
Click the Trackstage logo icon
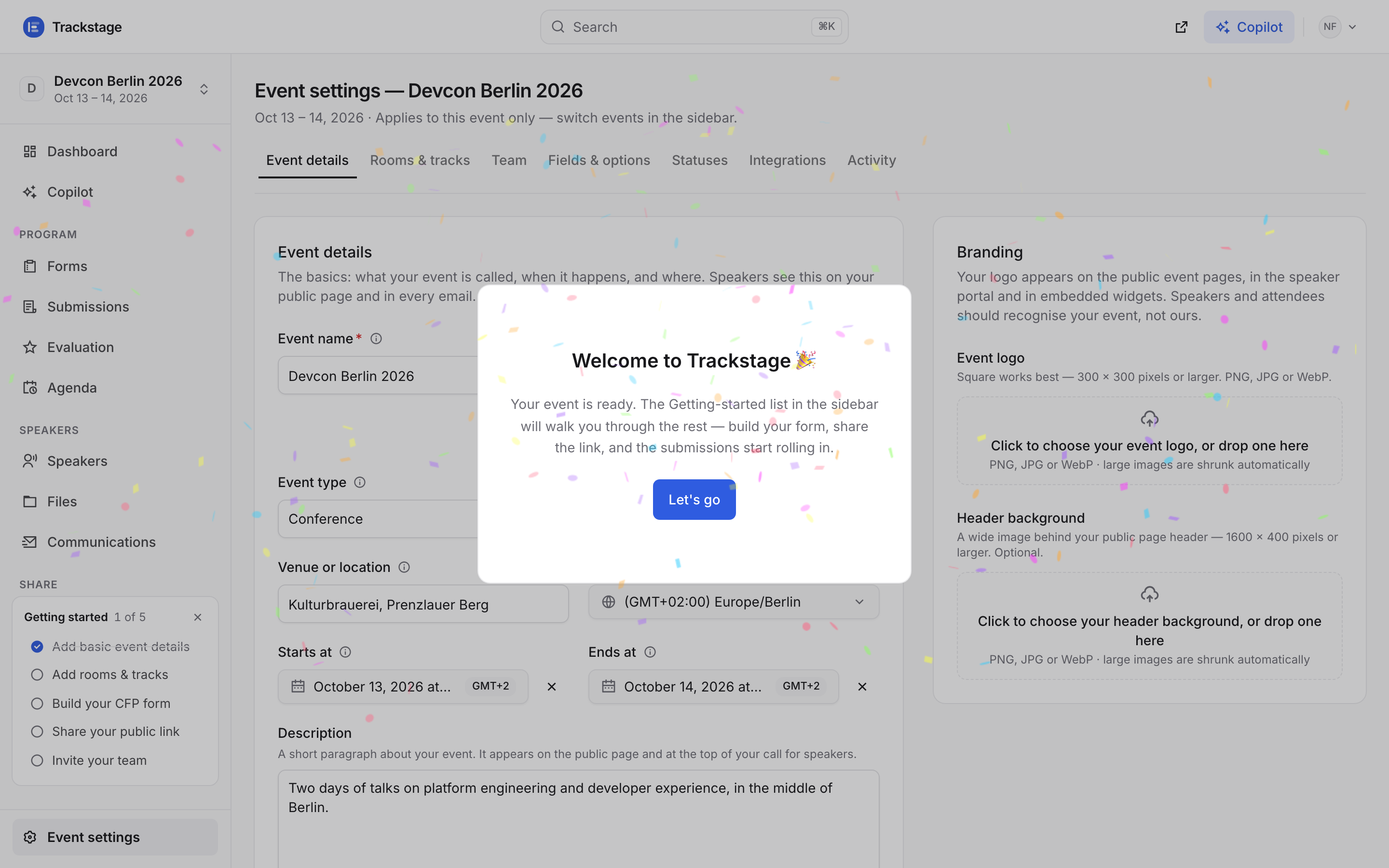[x=33, y=27]
